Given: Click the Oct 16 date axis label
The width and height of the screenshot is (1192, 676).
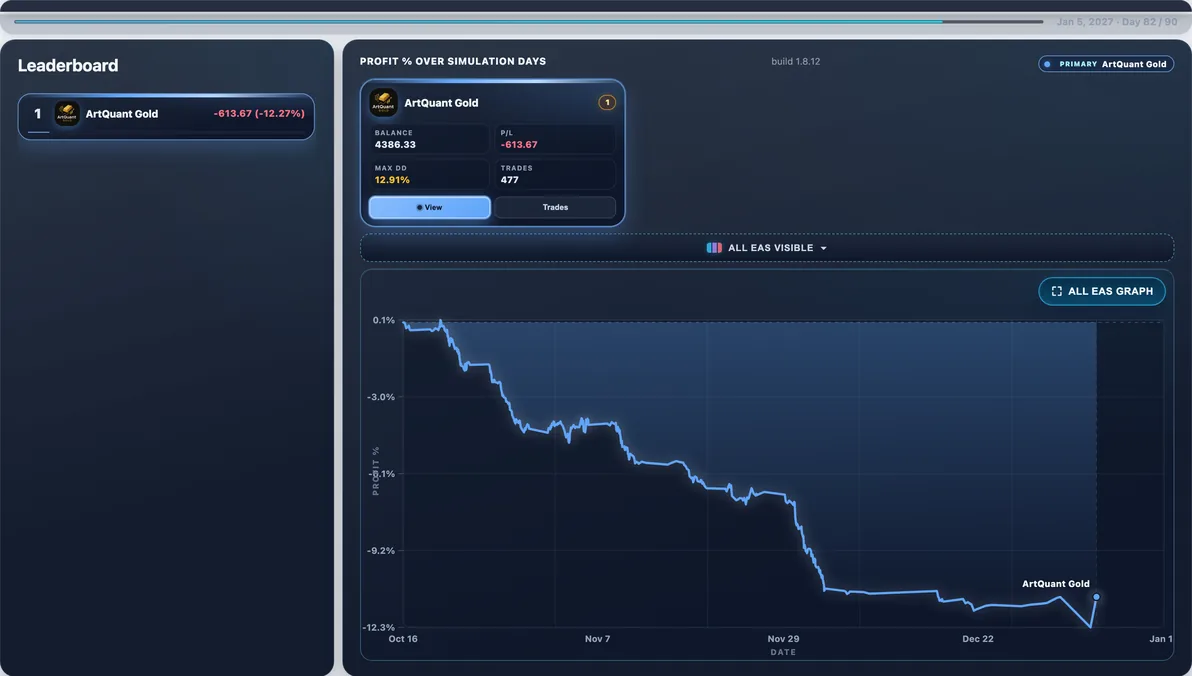Looking at the screenshot, I should [x=403, y=639].
